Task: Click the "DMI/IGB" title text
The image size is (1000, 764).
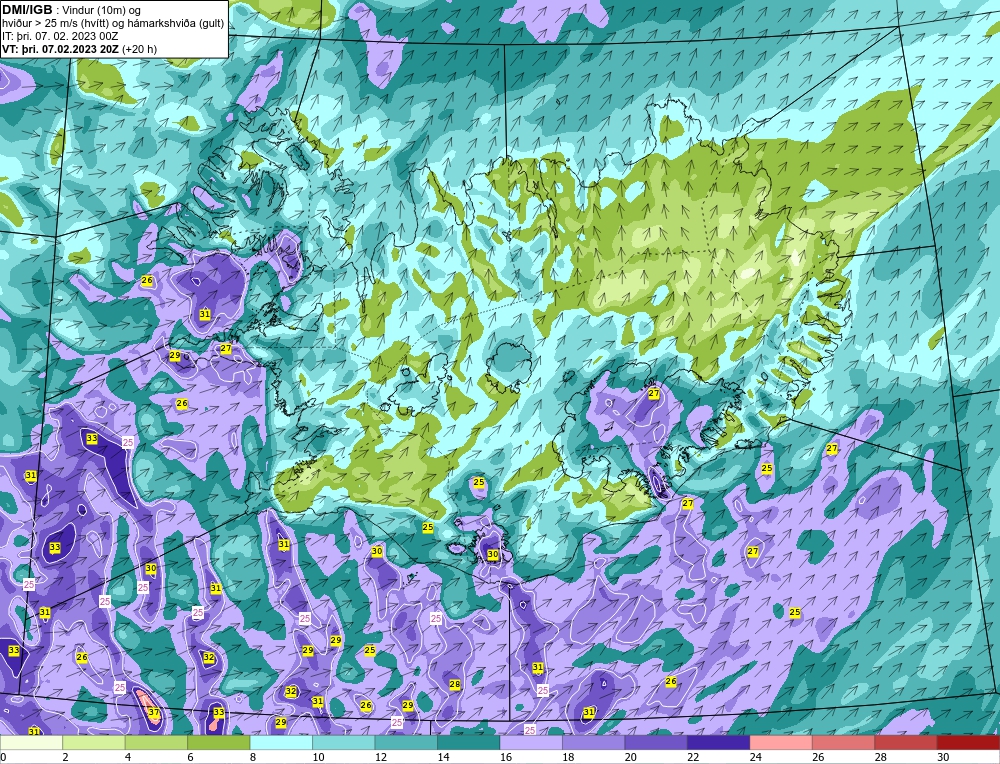Action: coord(27,10)
